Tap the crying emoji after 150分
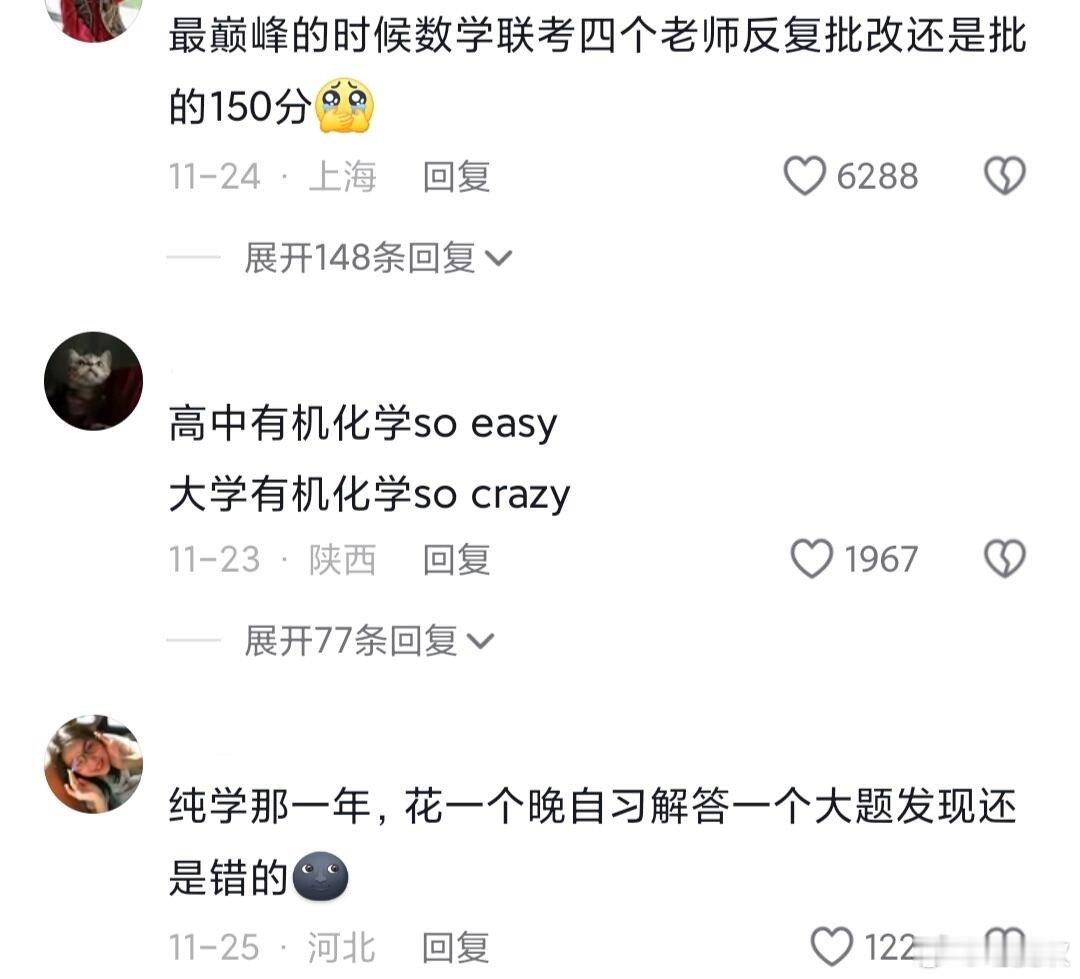The width and height of the screenshot is (1080, 979). click(344, 106)
